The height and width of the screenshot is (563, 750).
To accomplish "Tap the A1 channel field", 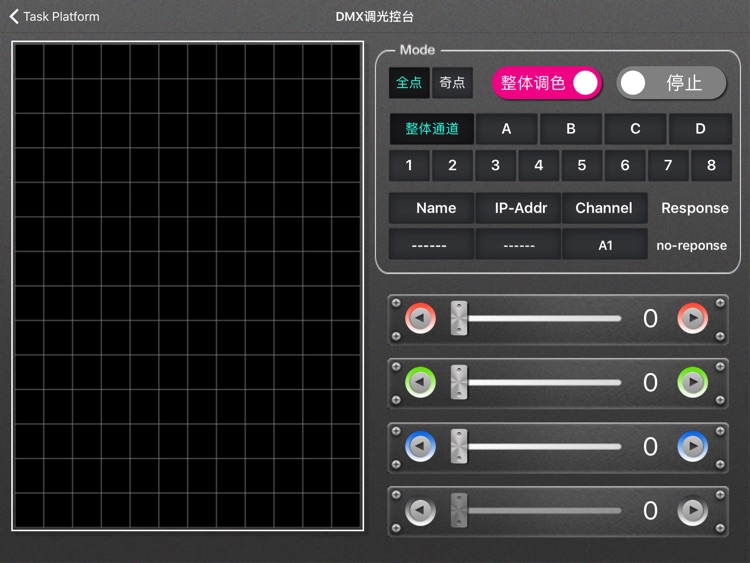I will (x=605, y=245).
